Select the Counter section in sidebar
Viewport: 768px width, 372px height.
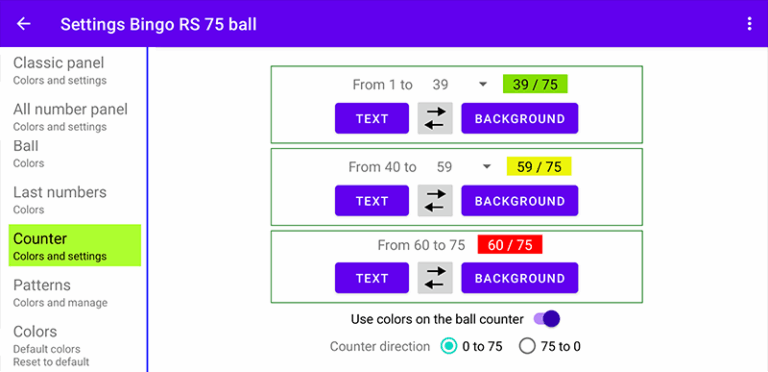[75, 246]
